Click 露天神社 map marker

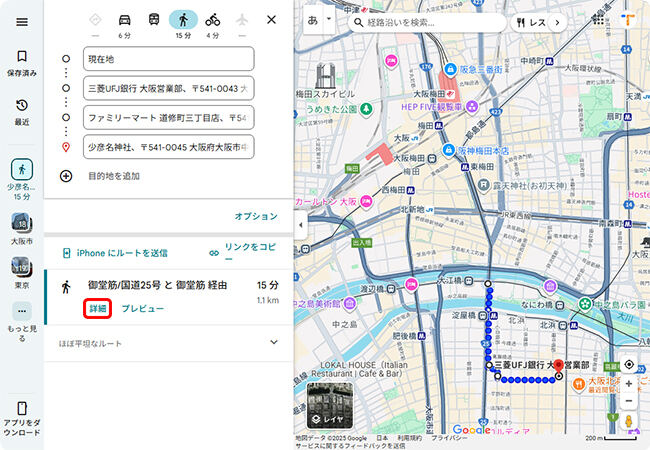click(x=484, y=185)
